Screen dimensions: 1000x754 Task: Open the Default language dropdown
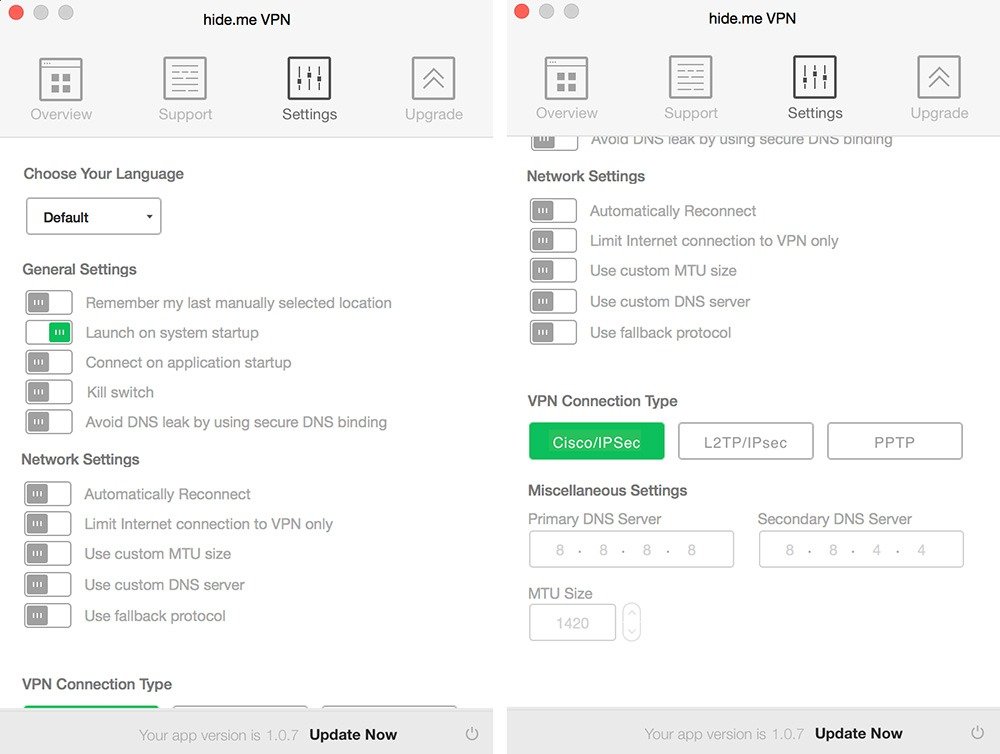pos(94,217)
